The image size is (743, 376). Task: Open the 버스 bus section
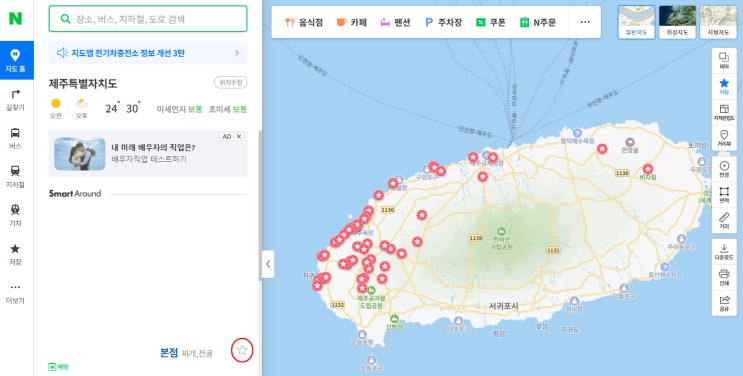click(x=15, y=138)
